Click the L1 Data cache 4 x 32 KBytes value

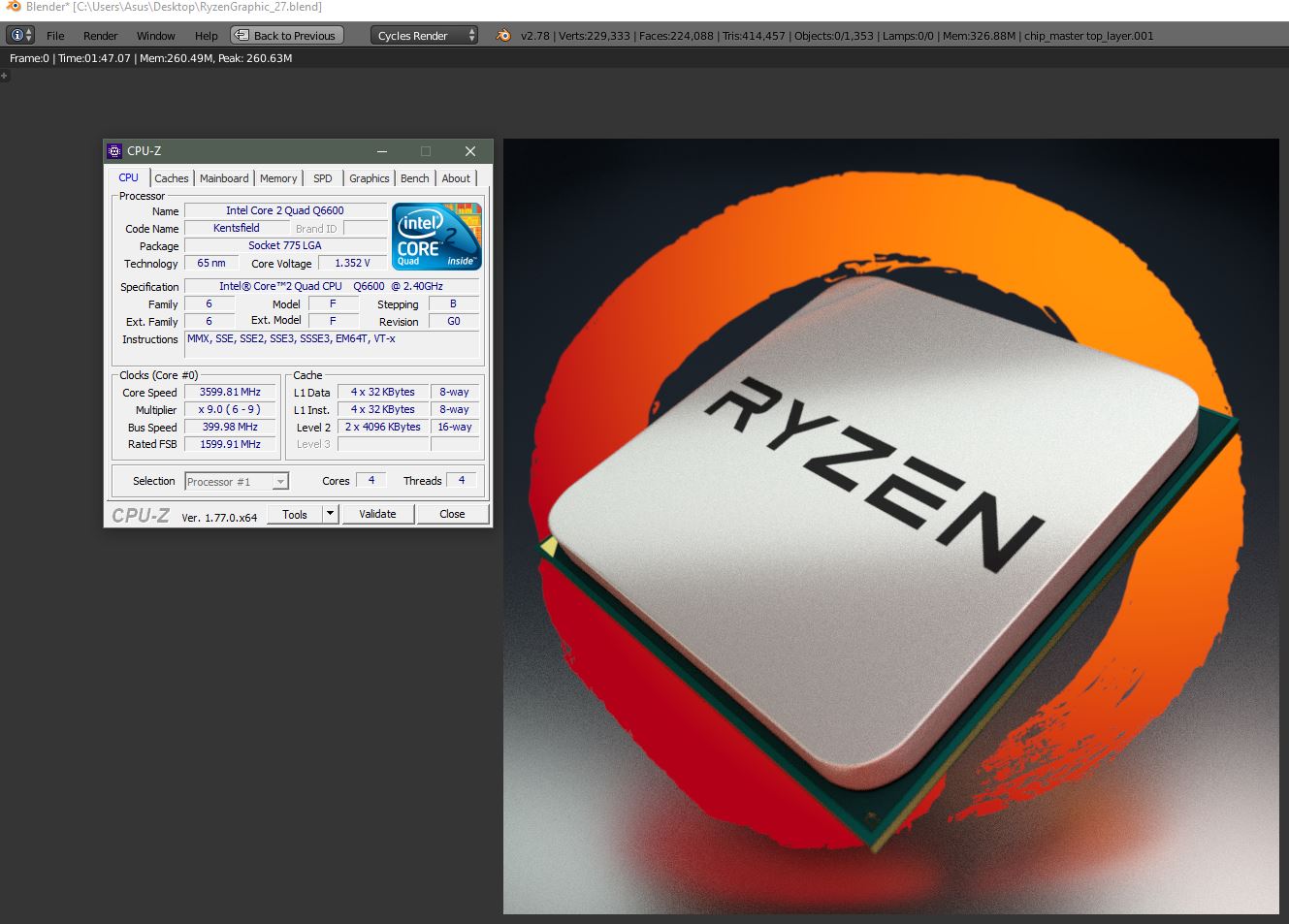coord(383,392)
